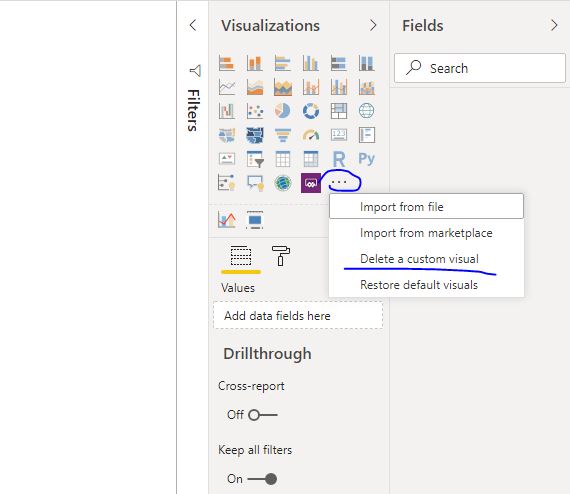570x494 pixels.
Task: Collapse the Fields pane arrow
Action: click(x=554, y=25)
